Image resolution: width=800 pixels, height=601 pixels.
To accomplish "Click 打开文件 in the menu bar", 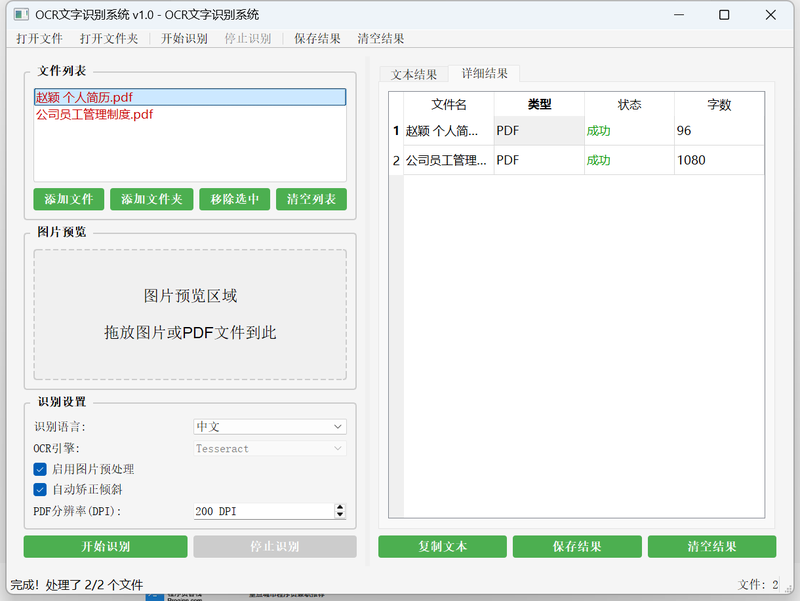I will (39, 38).
